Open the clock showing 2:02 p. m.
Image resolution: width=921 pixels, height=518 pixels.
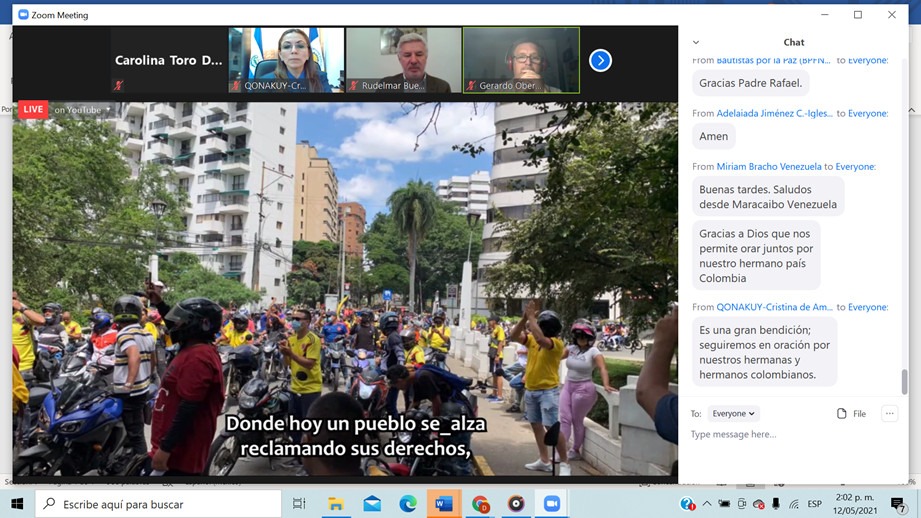(855, 504)
